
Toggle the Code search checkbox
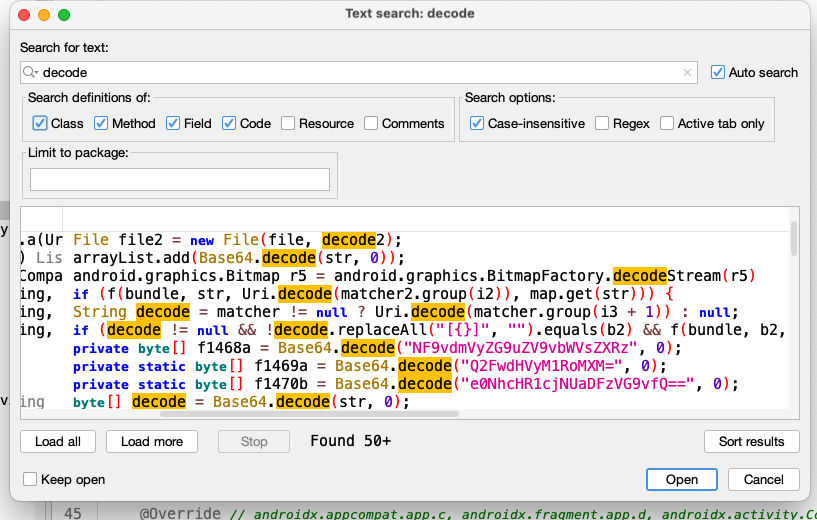[x=229, y=123]
